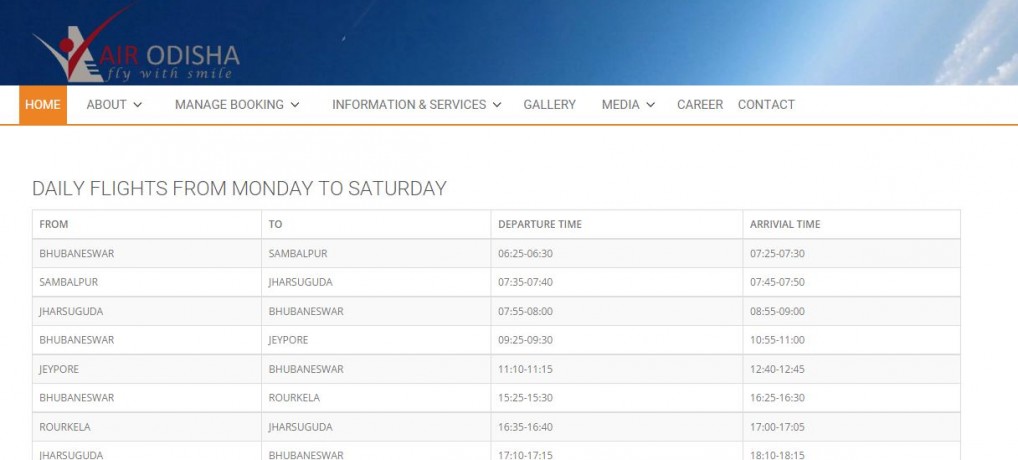The height and width of the screenshot is (460, 1018).
Task: Open the Gallery page
Action: point(549,105)
